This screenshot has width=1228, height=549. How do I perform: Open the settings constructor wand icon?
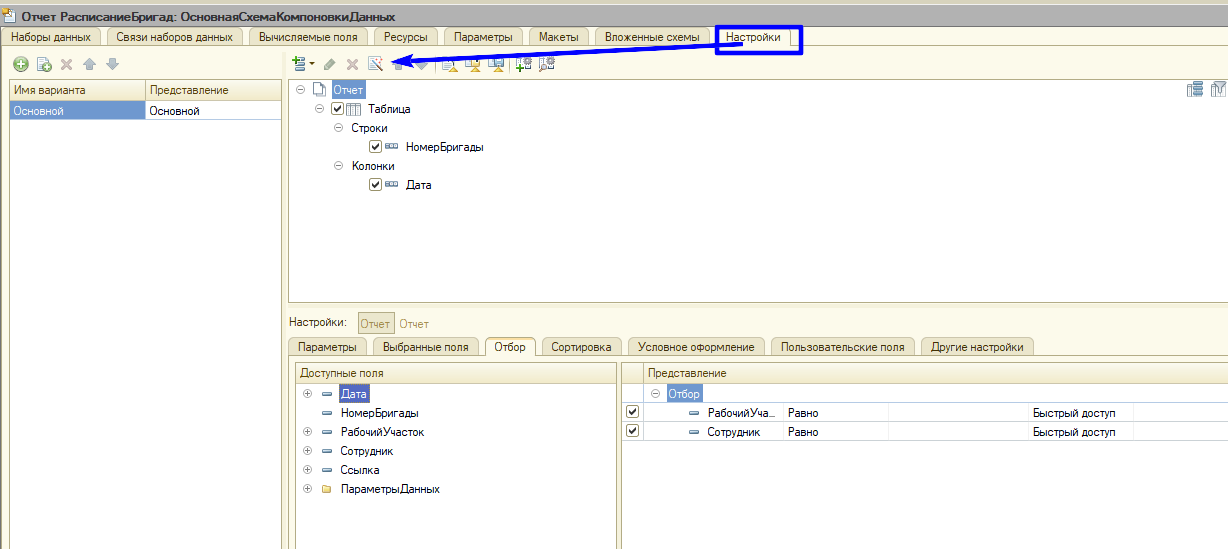pyautogui.click(x=376, y=64)
